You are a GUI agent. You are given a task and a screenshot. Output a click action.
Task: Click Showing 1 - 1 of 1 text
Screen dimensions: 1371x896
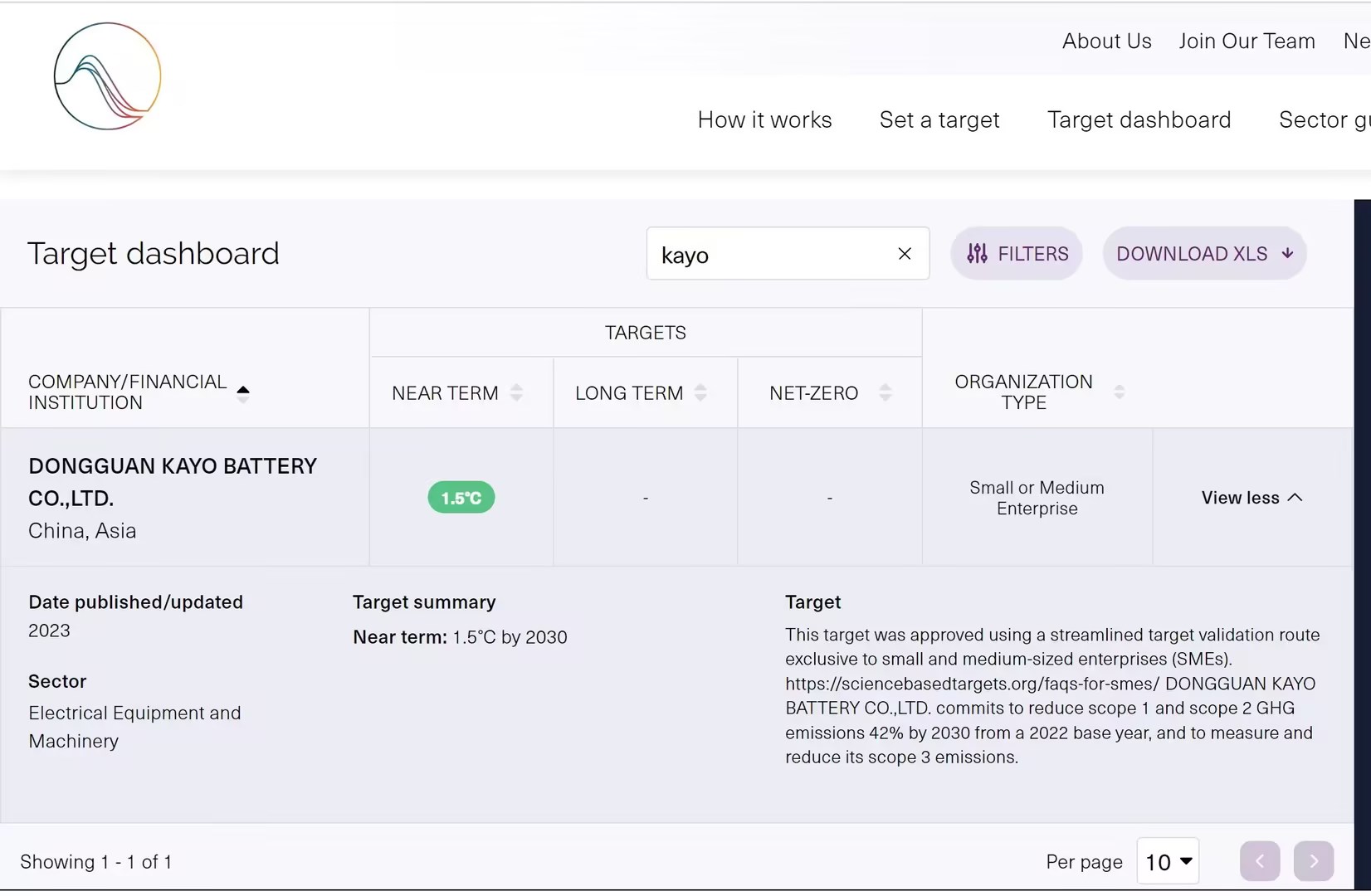[x=95, y=862]
